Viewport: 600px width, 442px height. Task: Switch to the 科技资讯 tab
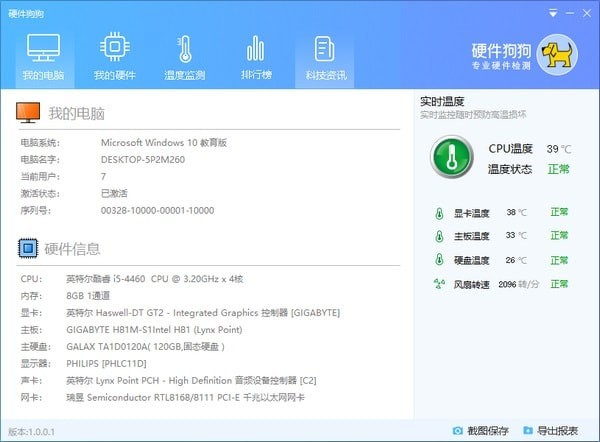pos(324,58)
